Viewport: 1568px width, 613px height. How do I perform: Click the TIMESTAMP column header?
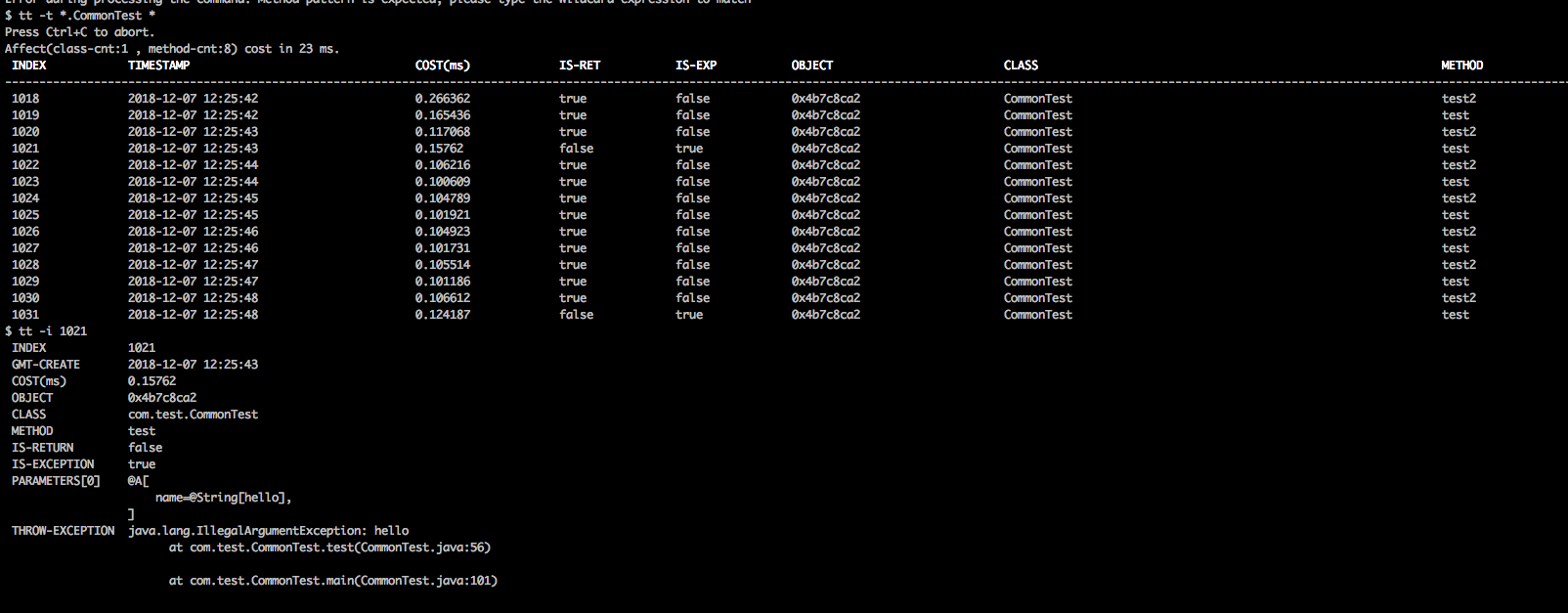point(158,66)
